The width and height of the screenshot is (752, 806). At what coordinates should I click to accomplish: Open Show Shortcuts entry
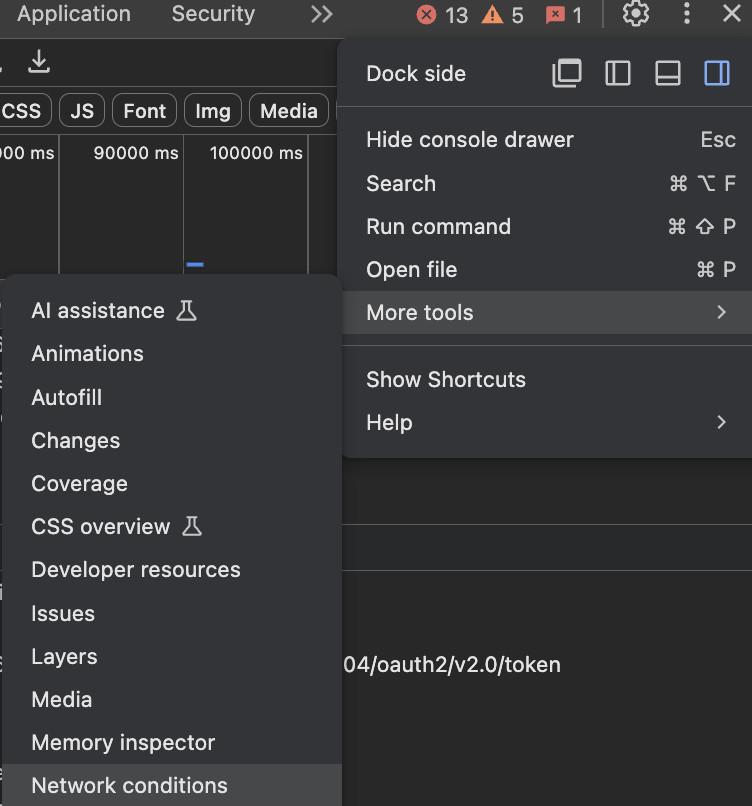click(x=446, y=380)
